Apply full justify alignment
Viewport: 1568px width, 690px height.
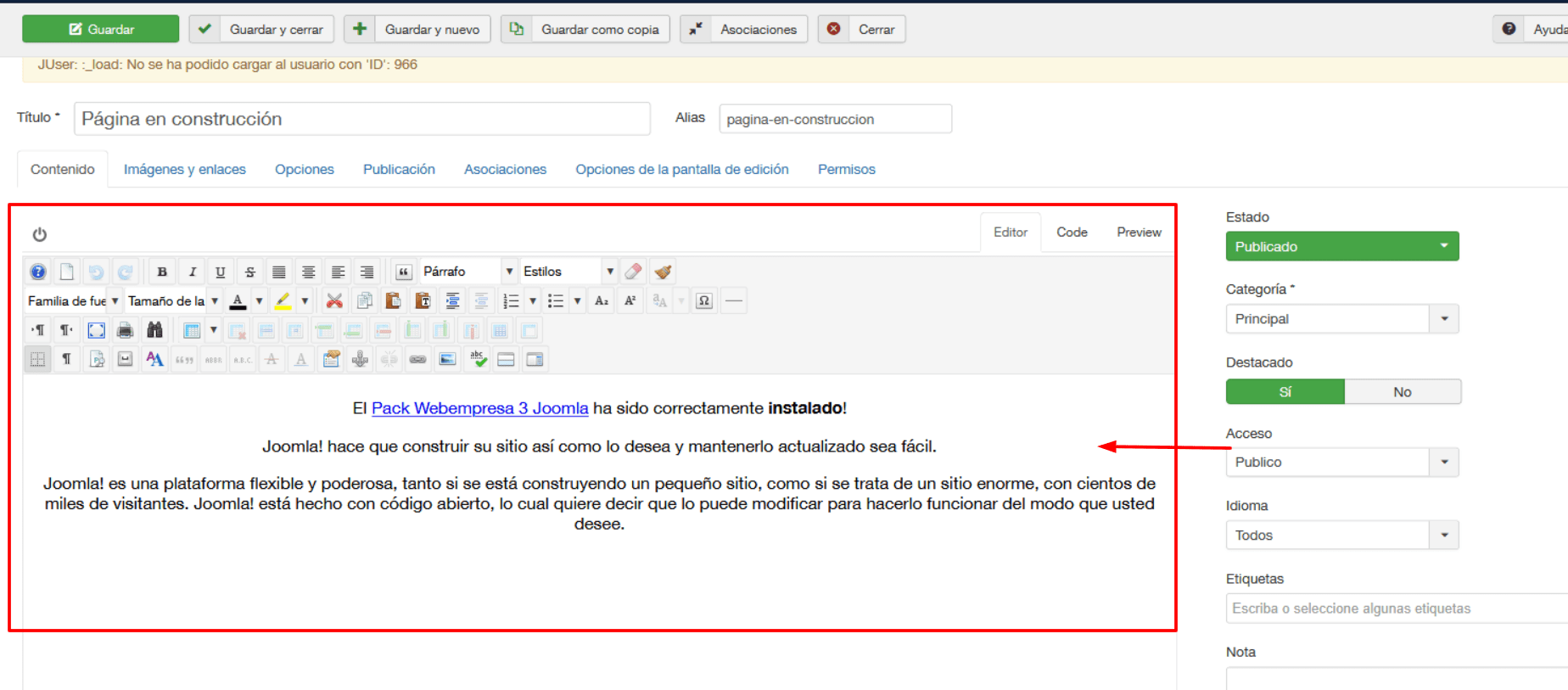click(278, 272)
